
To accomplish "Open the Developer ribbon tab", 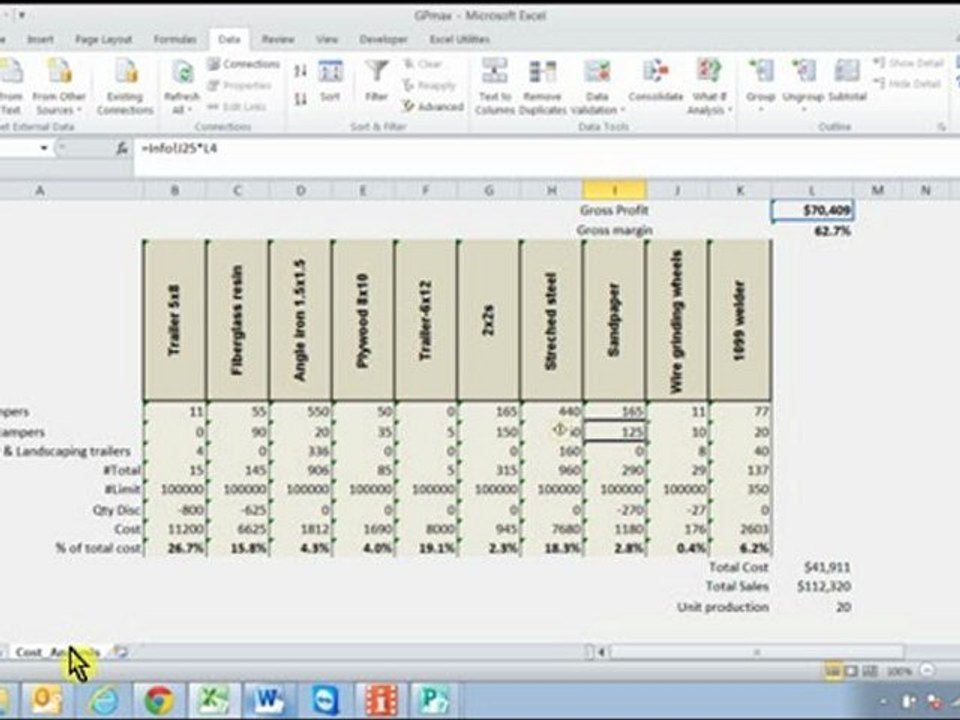I will coord(383,39).
